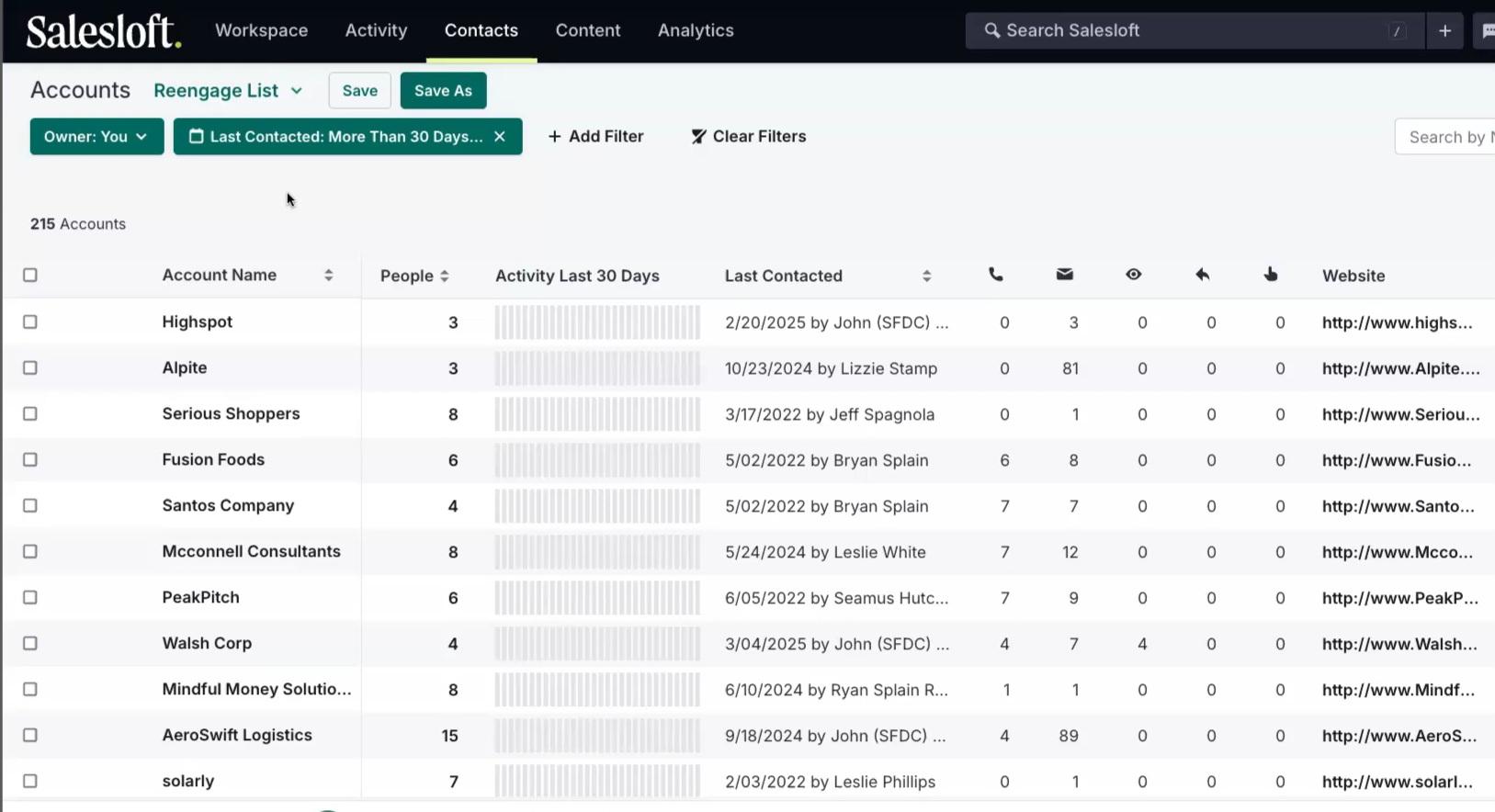
Task: Open the Workspace menu
Action: [x=261, y=30]
